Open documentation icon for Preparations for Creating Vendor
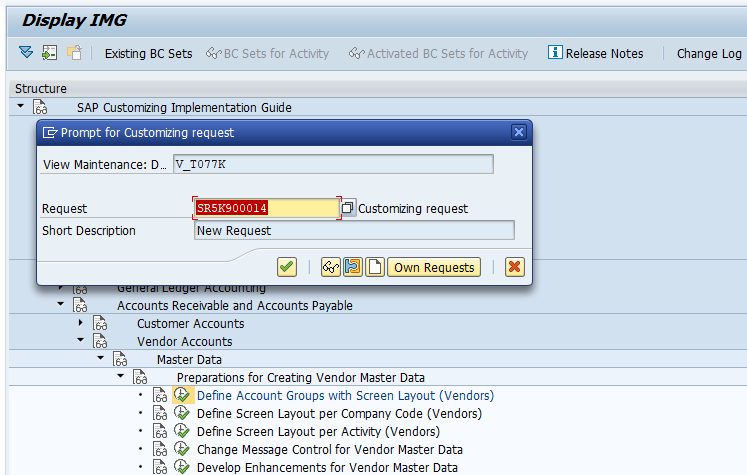The width and height of the screenshot is (747, 475). coord(140,378)
